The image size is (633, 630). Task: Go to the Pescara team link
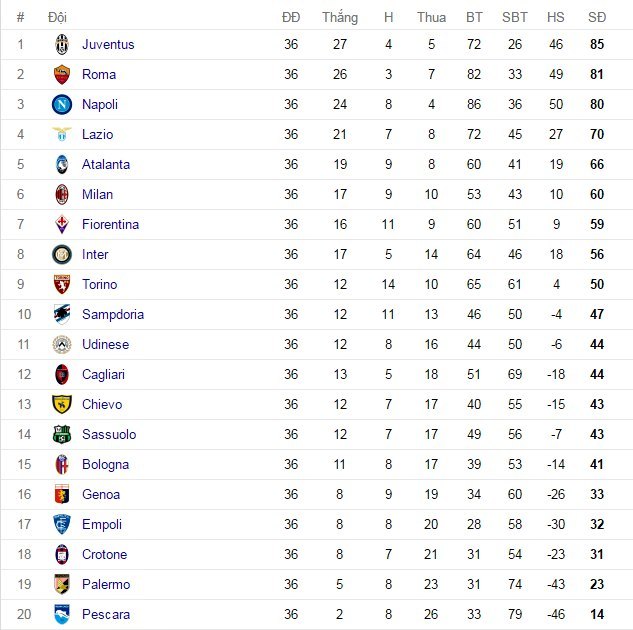pos(106,614)
